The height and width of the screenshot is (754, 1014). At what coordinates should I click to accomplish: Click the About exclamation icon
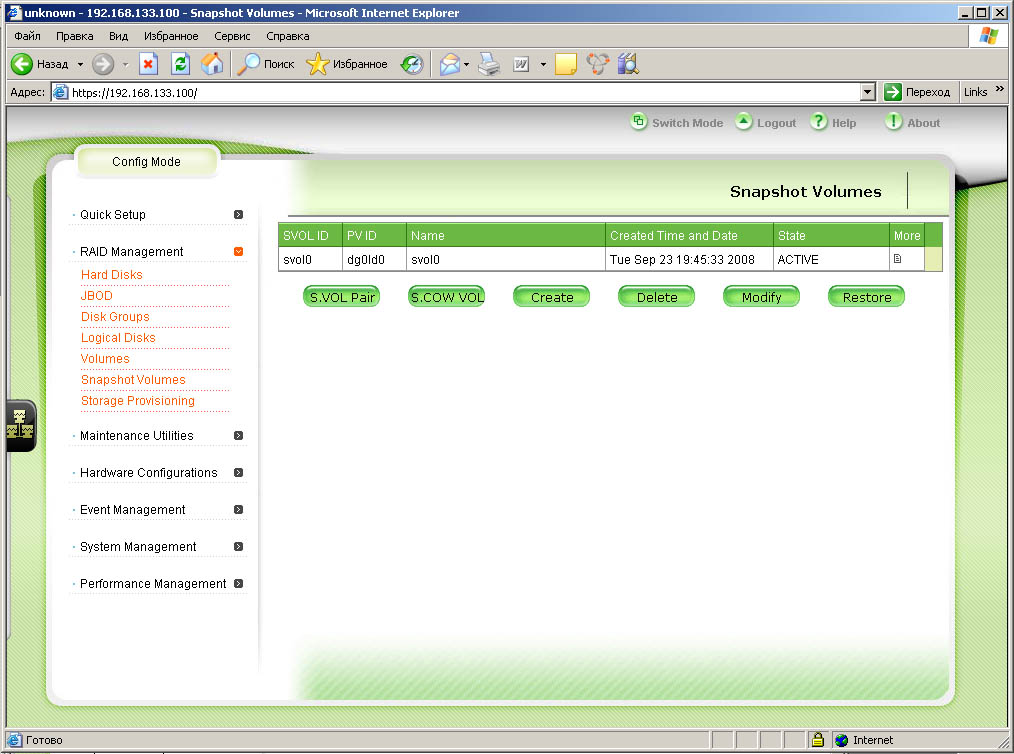894,122
